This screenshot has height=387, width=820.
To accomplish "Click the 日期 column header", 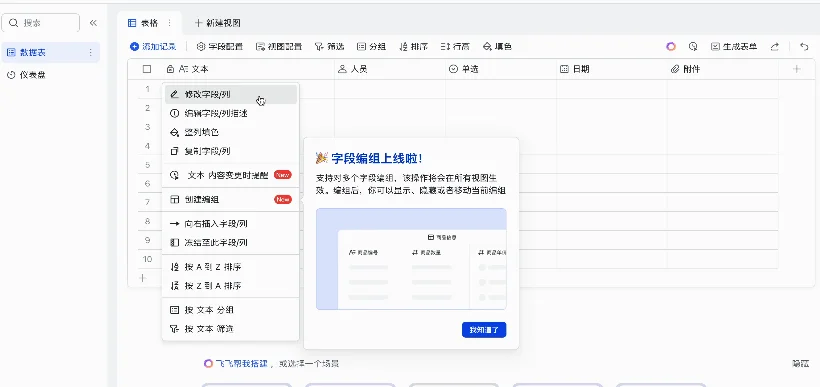I will click(611, 69).
